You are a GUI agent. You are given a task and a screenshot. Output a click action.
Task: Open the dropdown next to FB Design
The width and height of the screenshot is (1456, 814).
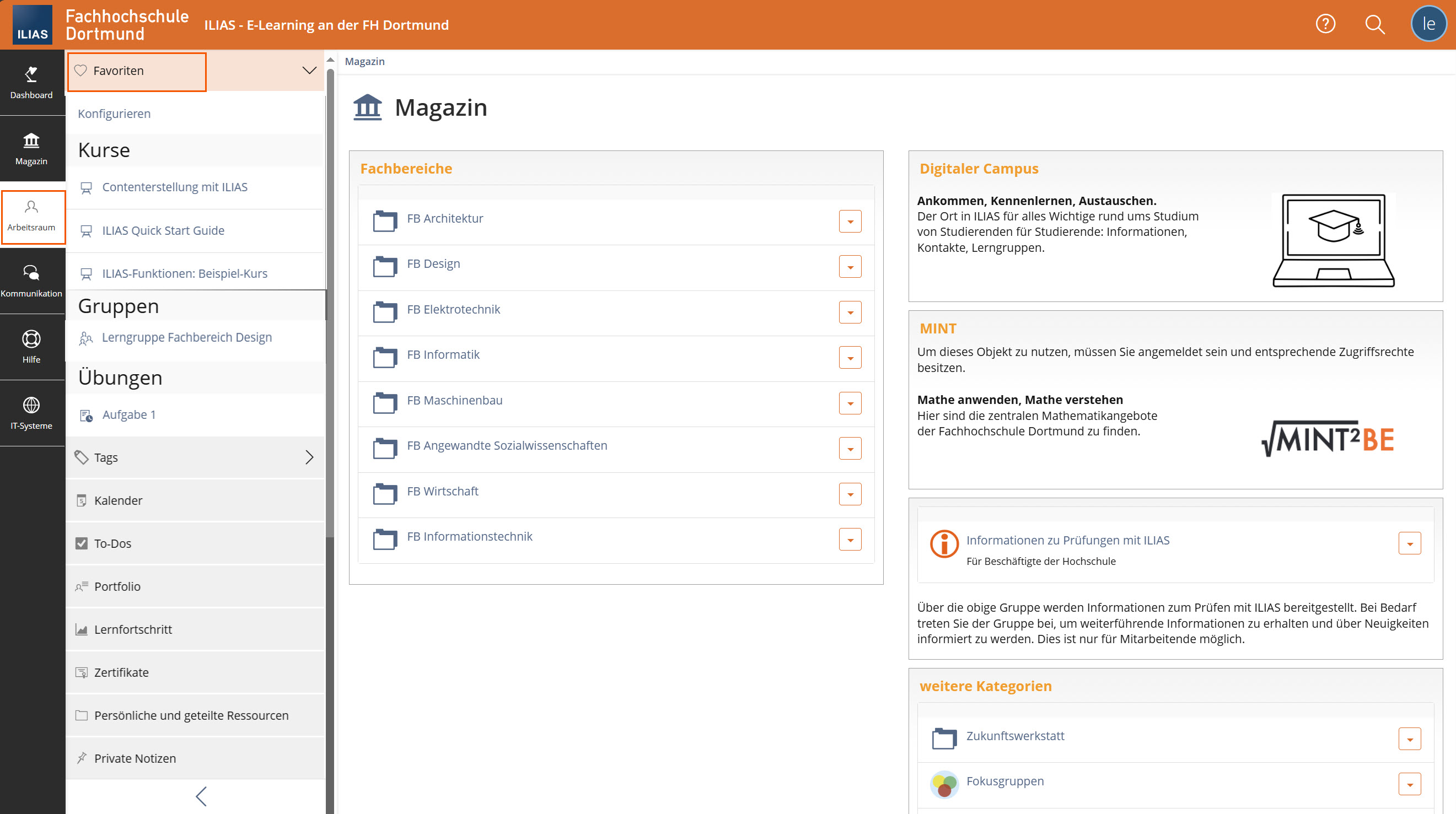tap(850, 266)
